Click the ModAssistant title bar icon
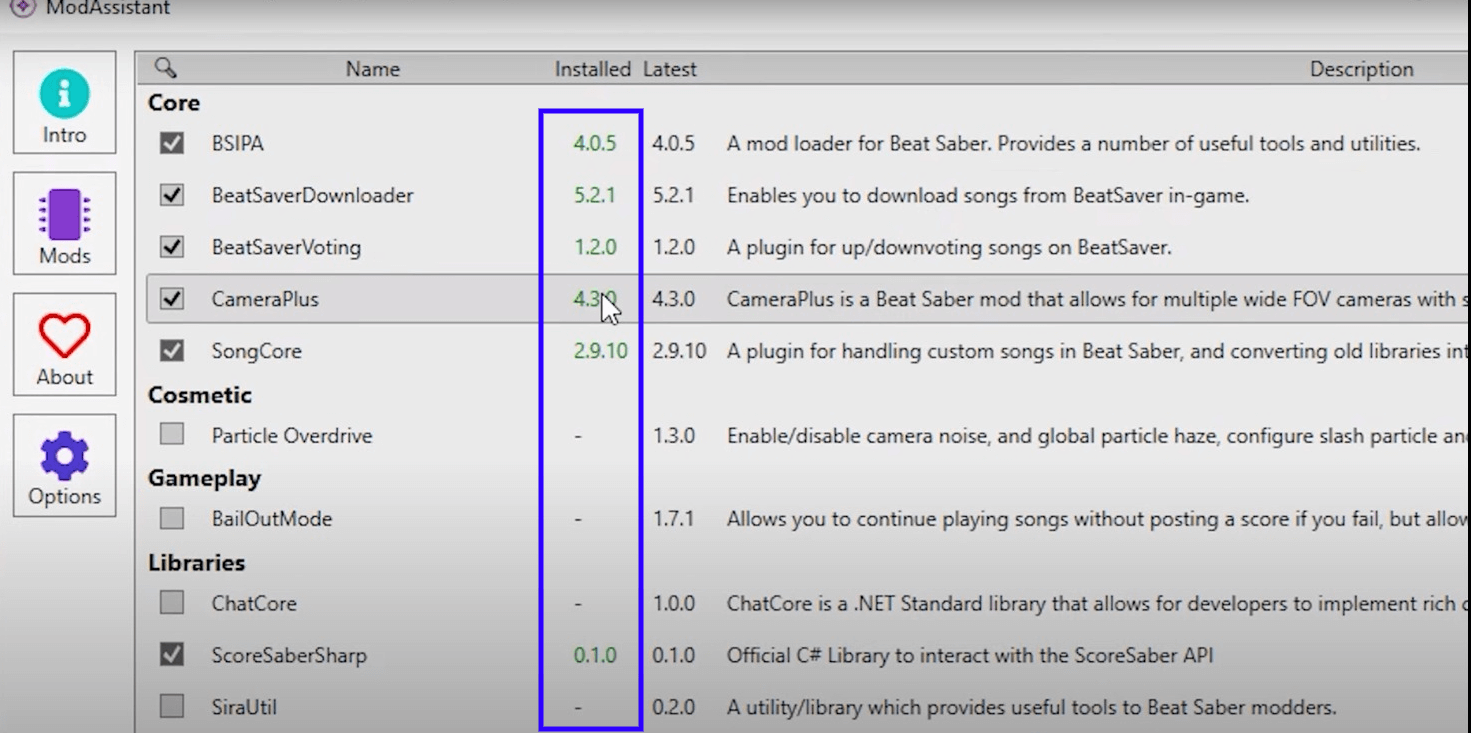This screenshot has height=733, width=1471. 22,8
